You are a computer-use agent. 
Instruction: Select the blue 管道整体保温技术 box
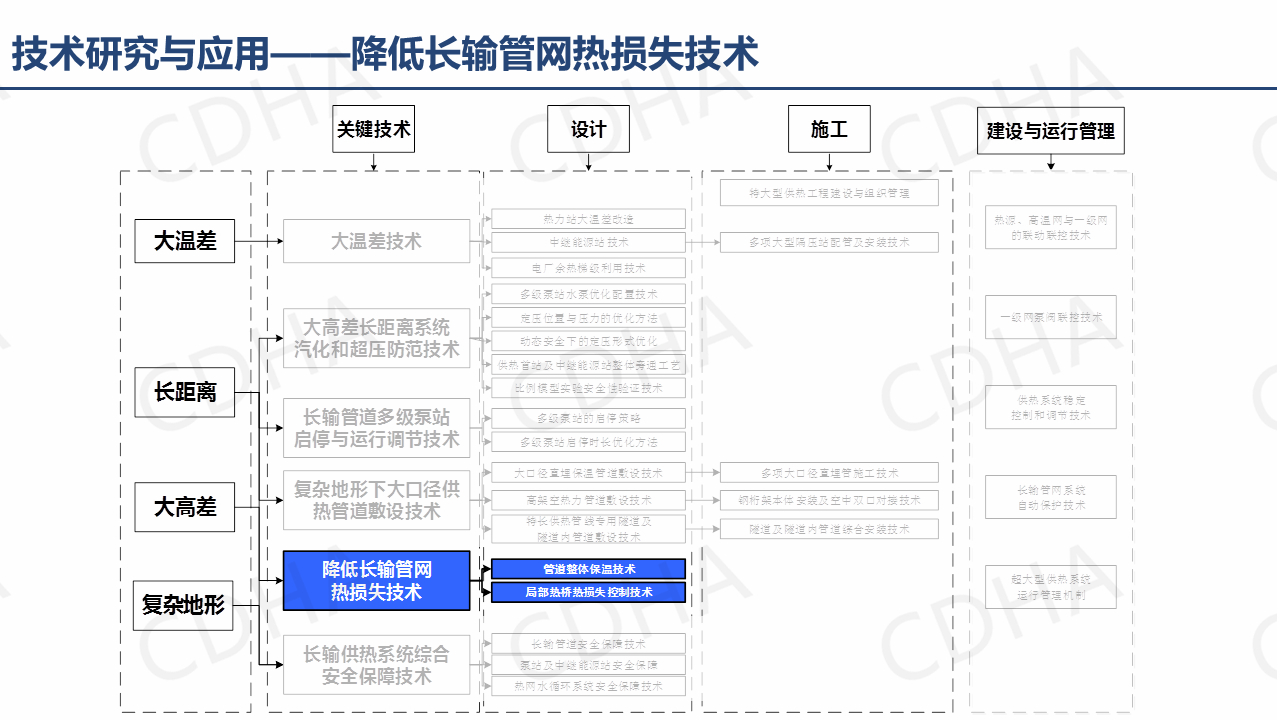[588, 569]
